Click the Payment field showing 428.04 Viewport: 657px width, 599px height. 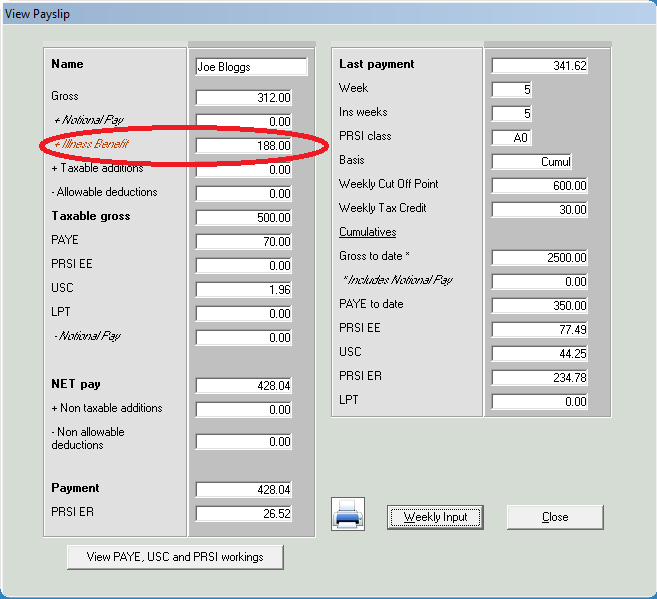pos(243,490)
